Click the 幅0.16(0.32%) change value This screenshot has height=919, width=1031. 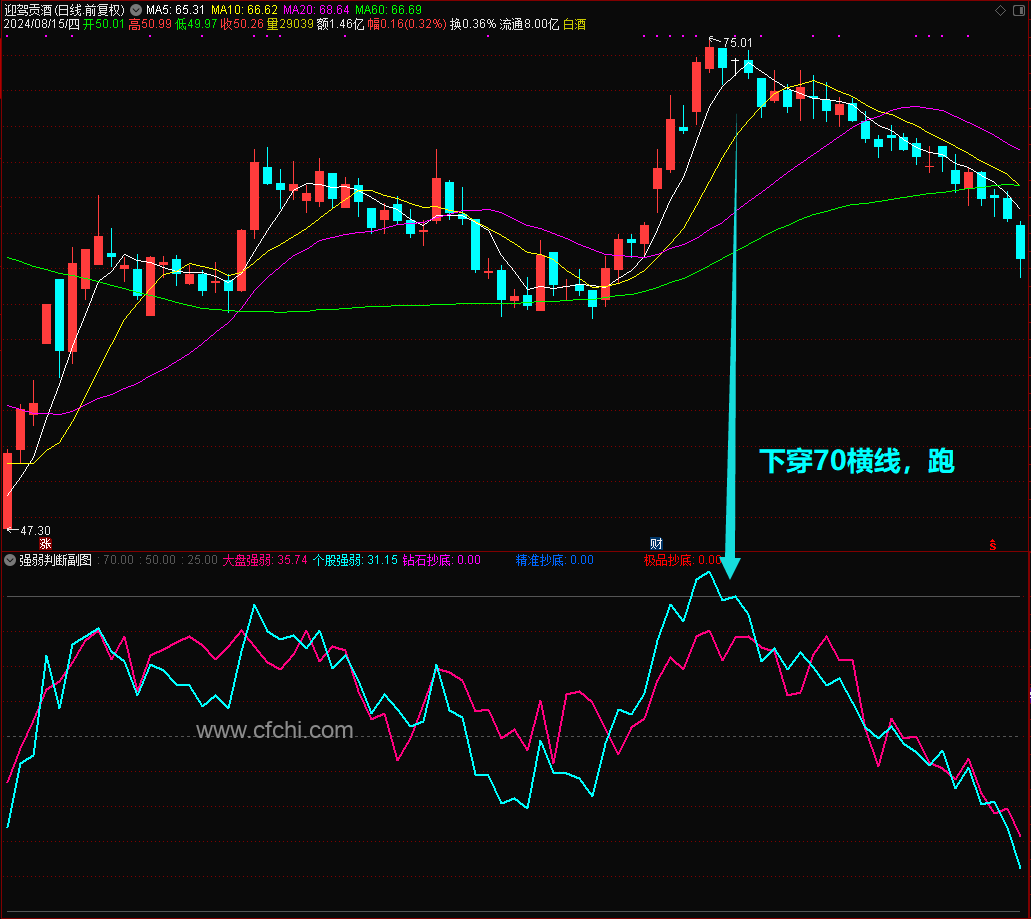tap(407, 24)
